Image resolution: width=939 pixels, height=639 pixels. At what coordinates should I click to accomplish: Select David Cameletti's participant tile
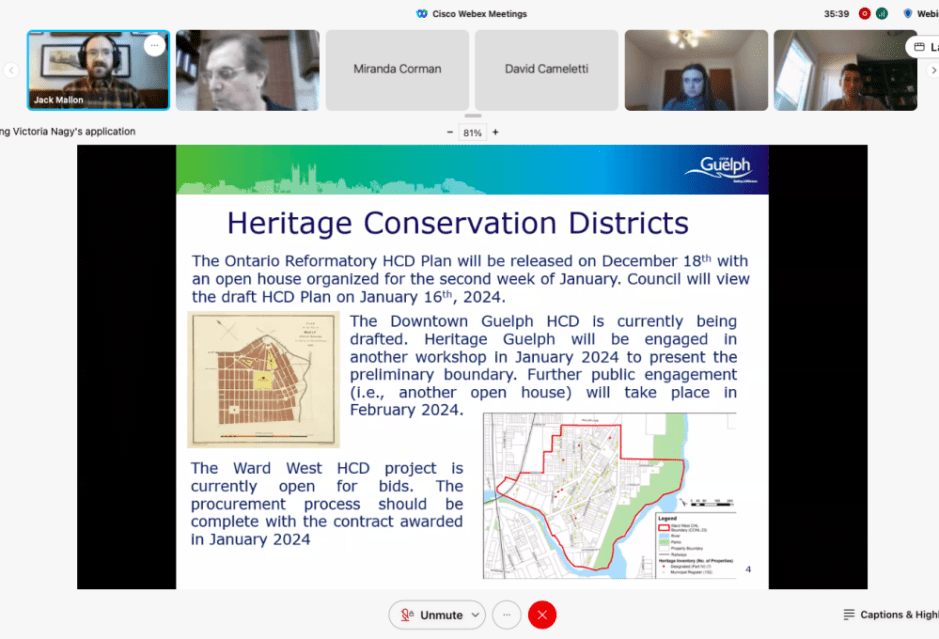pyautogui.click(x=546, y=70)
